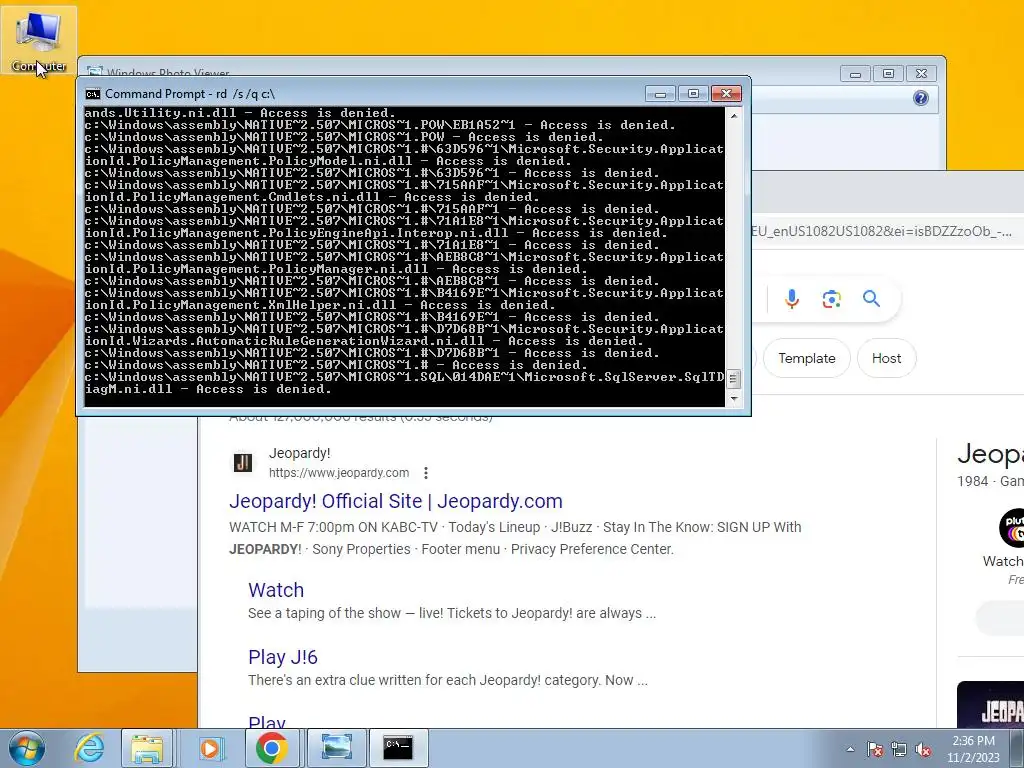1024x768 pixels.
Task: Select the Host filter chip
Action: click(x=886, y=358)
